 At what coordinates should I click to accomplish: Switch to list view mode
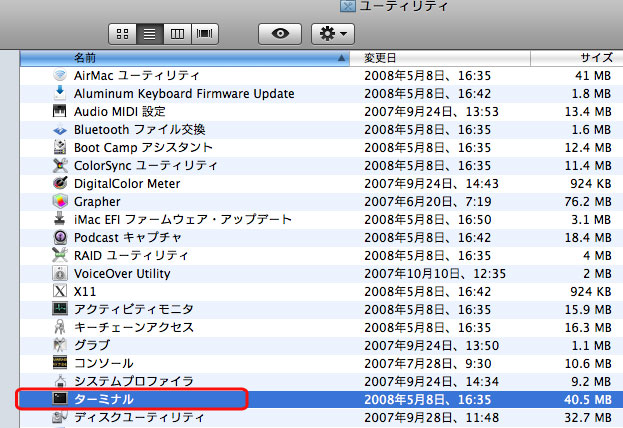(x=149, y=34)
